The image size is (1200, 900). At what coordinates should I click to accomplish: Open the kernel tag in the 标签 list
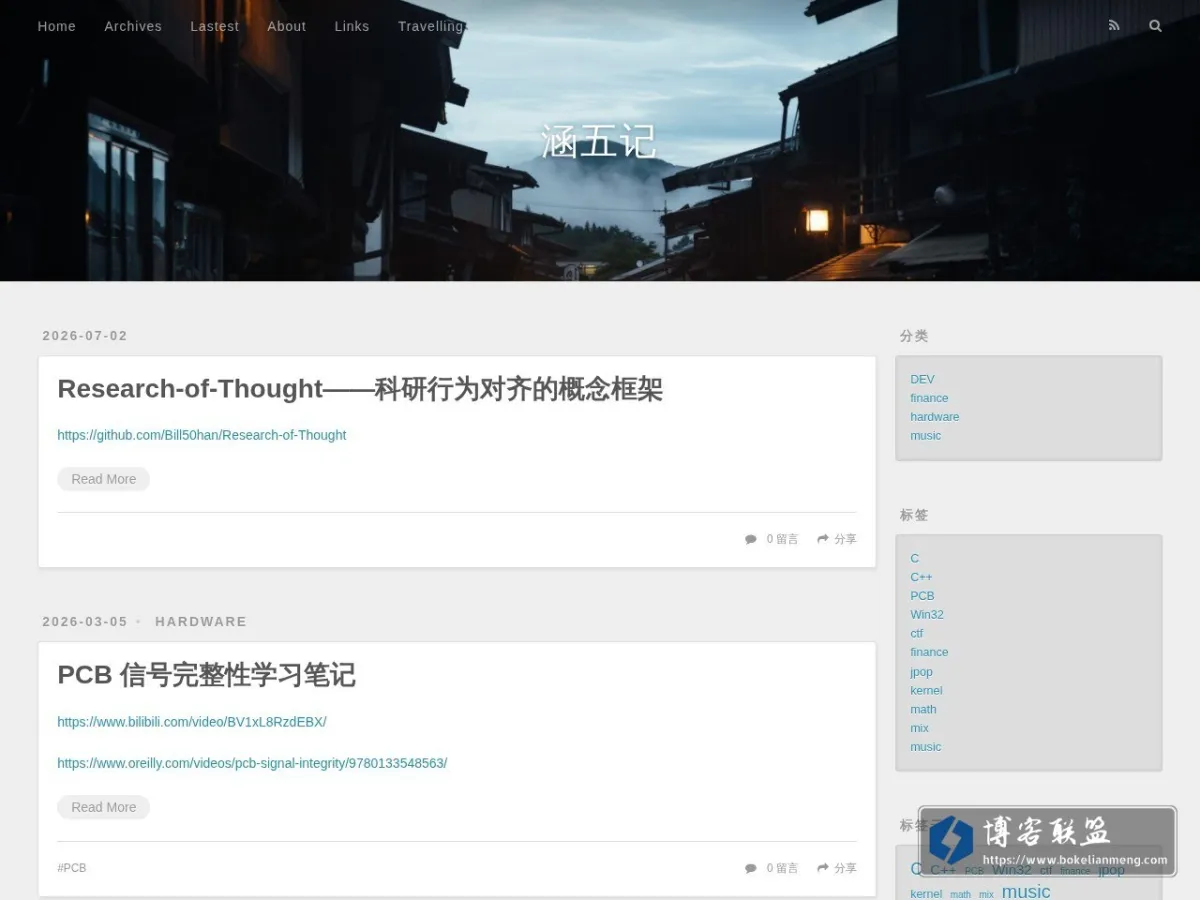tap(926, 691)
